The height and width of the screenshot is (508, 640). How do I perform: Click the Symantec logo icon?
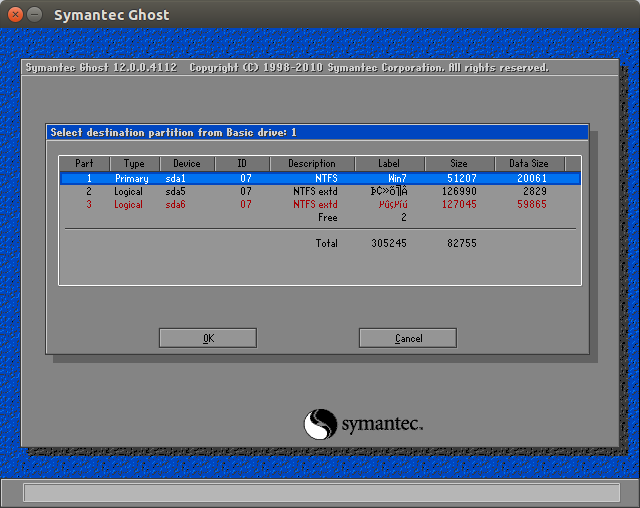(x=320, y=424)
